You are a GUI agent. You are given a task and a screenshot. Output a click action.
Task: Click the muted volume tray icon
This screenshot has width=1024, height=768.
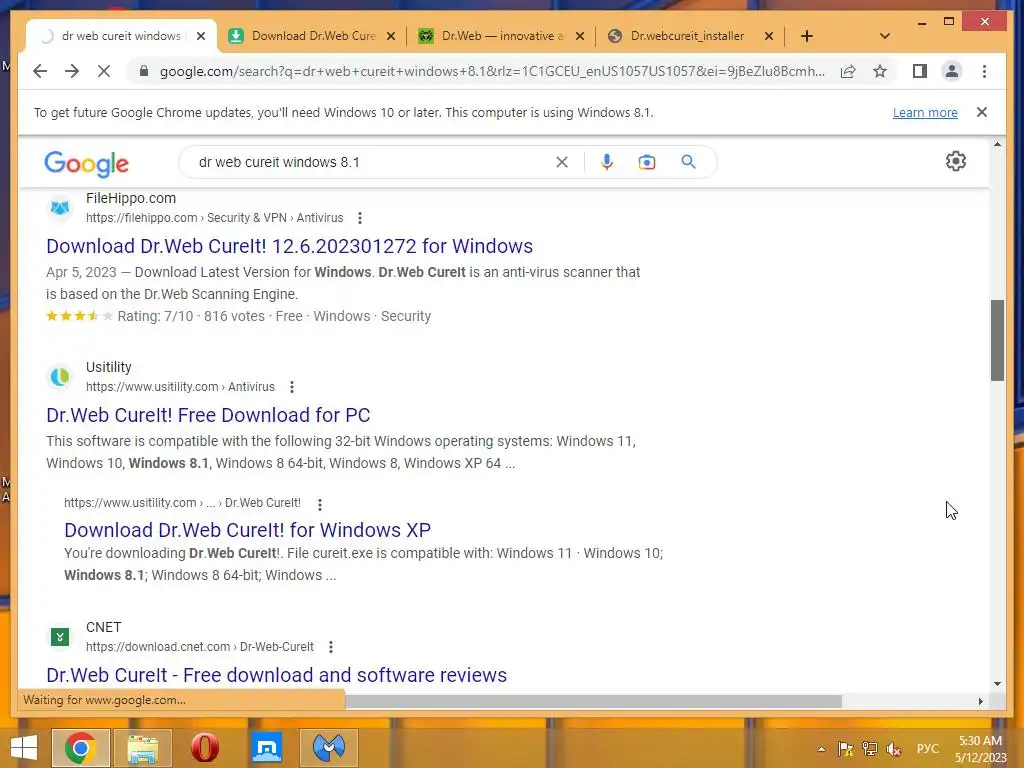893,749
